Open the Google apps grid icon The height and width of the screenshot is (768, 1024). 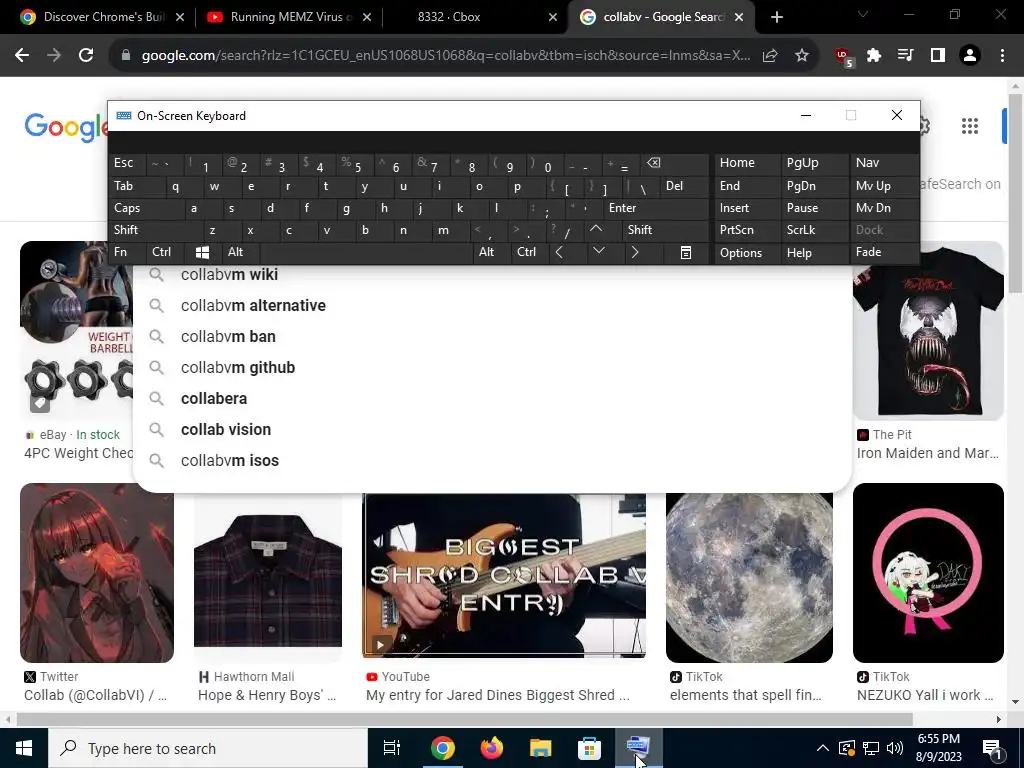pos(970,126)
